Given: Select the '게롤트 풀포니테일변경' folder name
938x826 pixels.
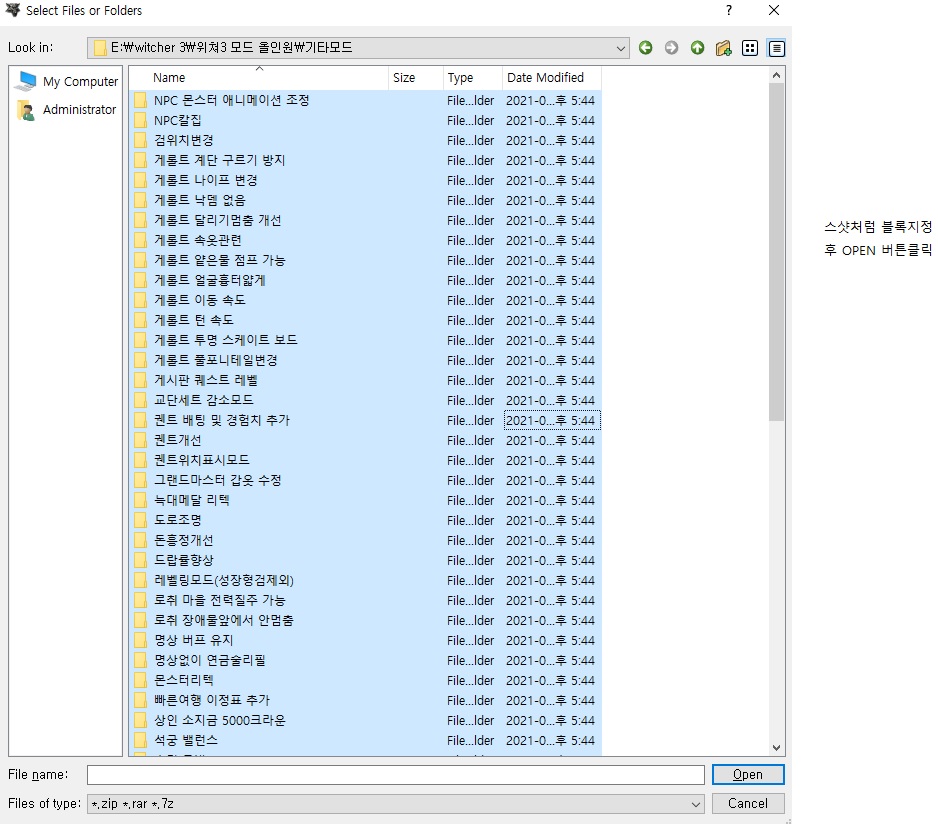Looking at the screenshot, I should 215,360.
